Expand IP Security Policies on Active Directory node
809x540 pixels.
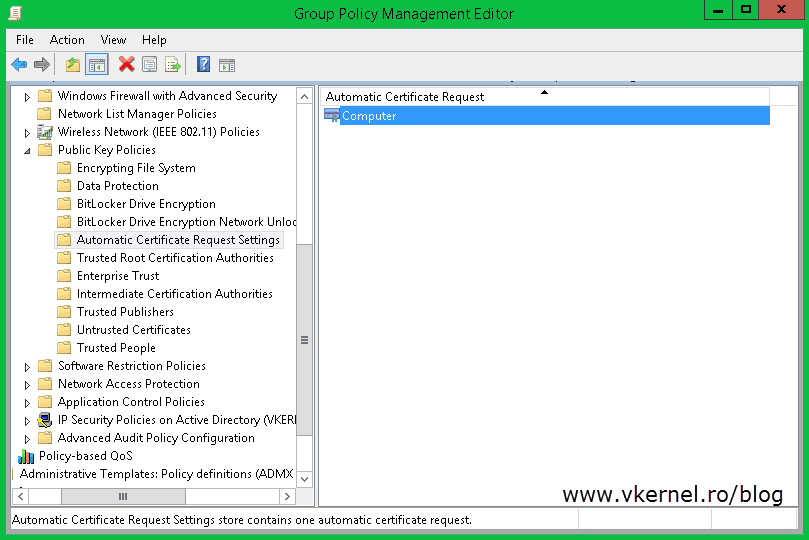click(x=27, y=421)
